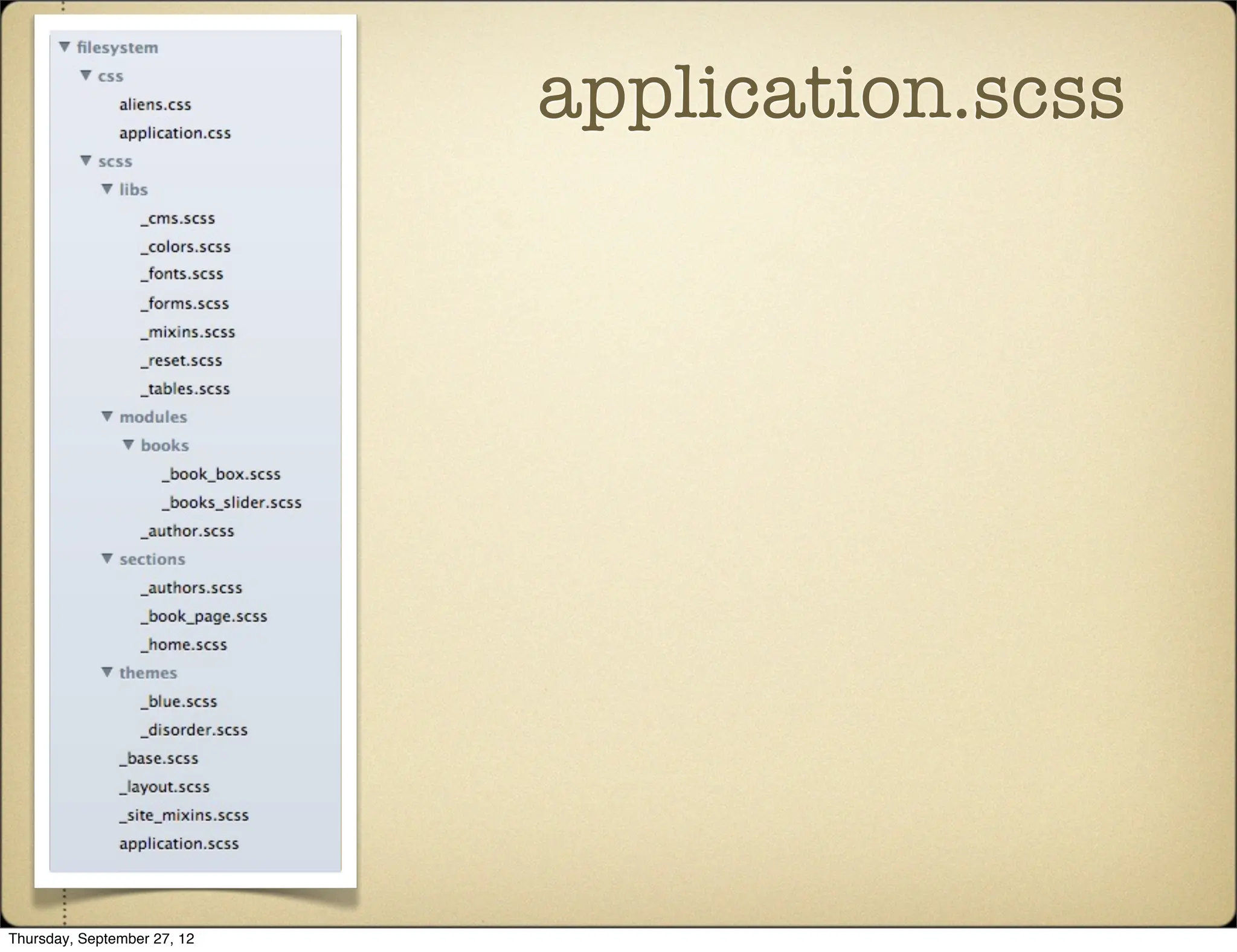This screenshot has height=952, width=1237.
Task: Select the scss folder label
Action: click(x=115, y=161)
